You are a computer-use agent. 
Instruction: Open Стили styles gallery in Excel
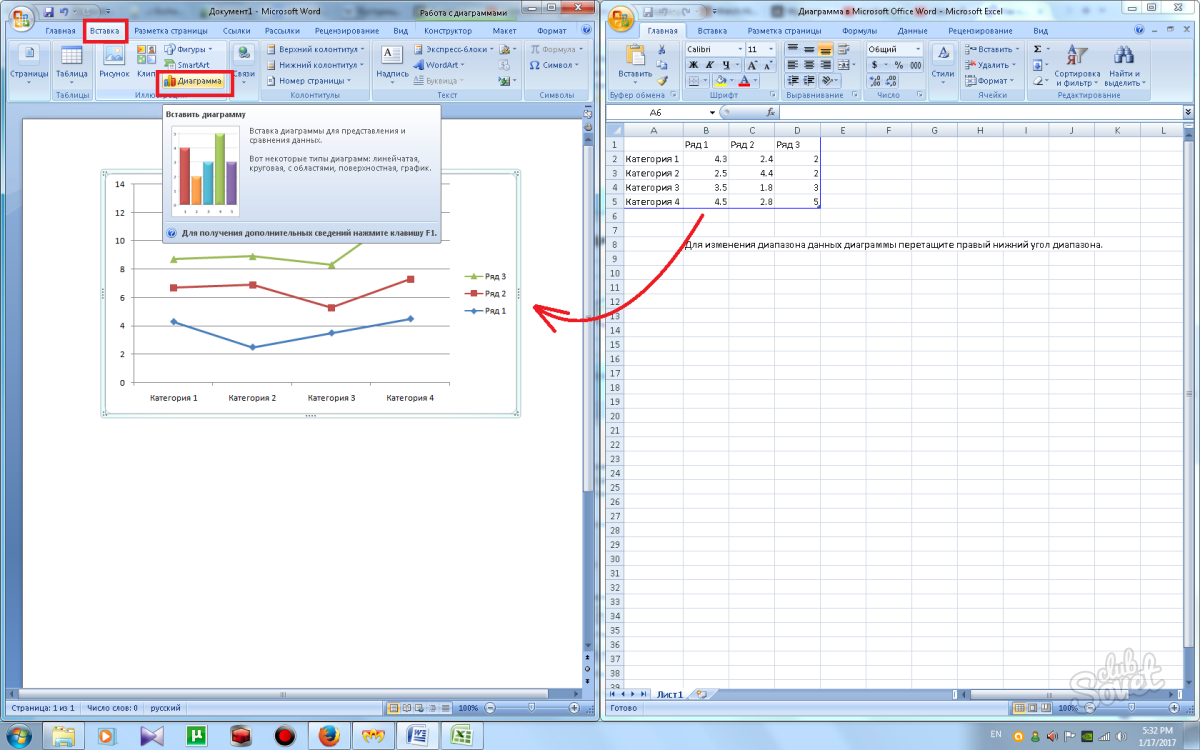[942, 62]
